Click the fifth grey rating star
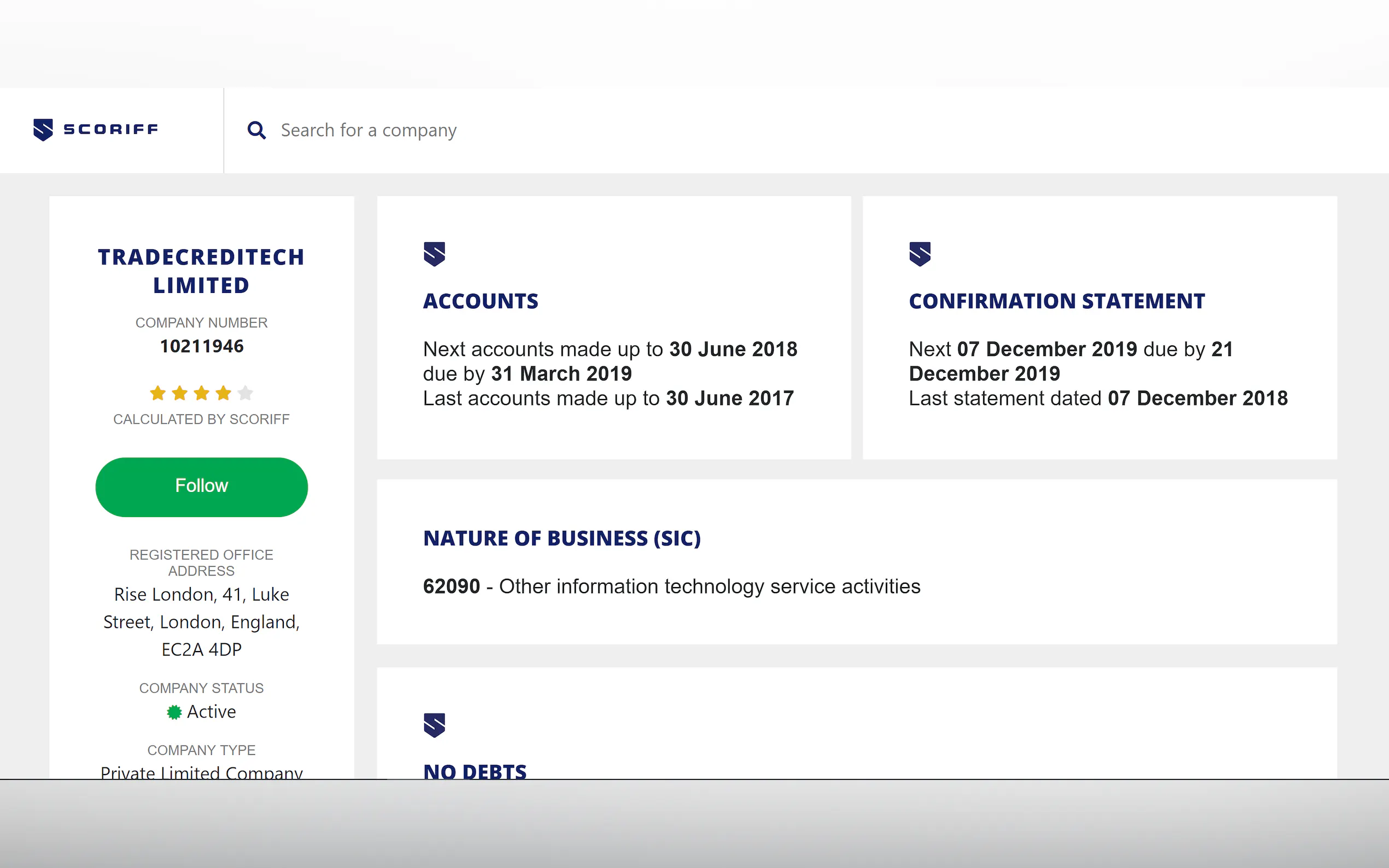The height and width of the screenshot is (868, 1389). point(245,393)
